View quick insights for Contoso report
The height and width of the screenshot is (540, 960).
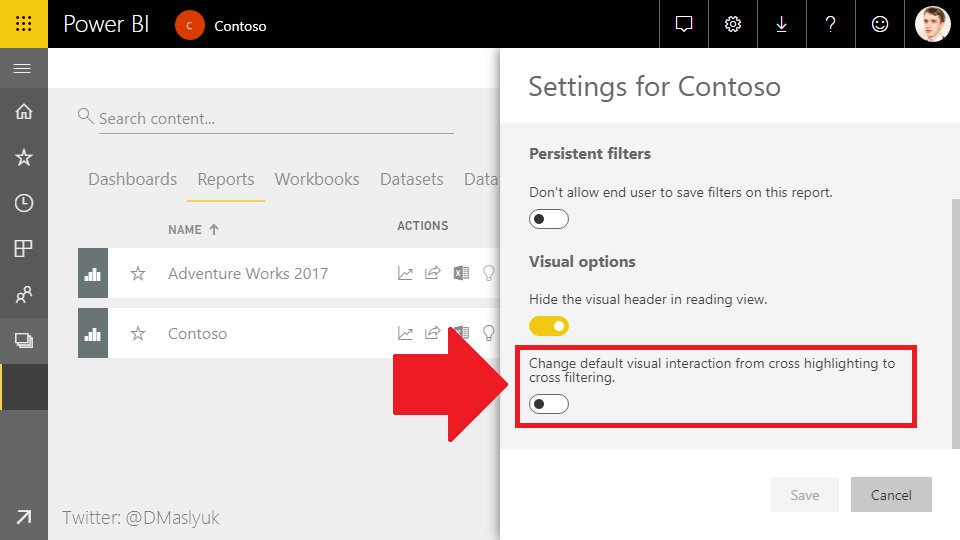(x=488, y=333)
